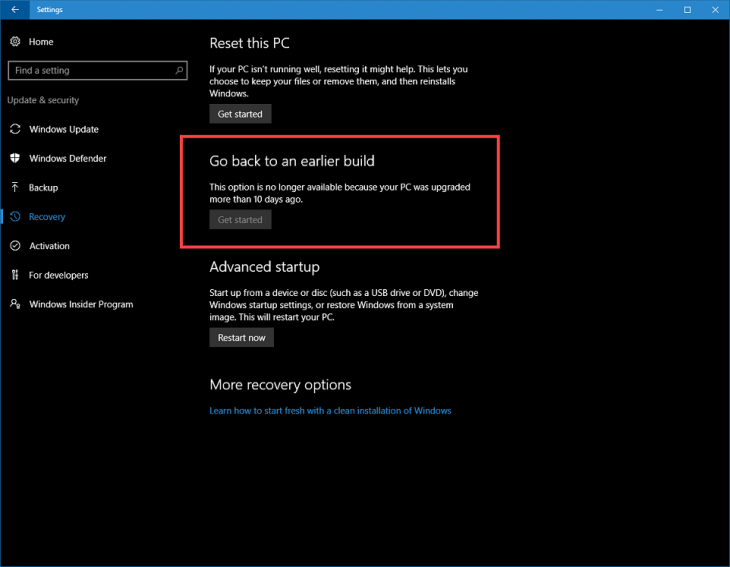Open the Activation section
This screenshot has width=730, height=567.
click(x=49, y=246)
